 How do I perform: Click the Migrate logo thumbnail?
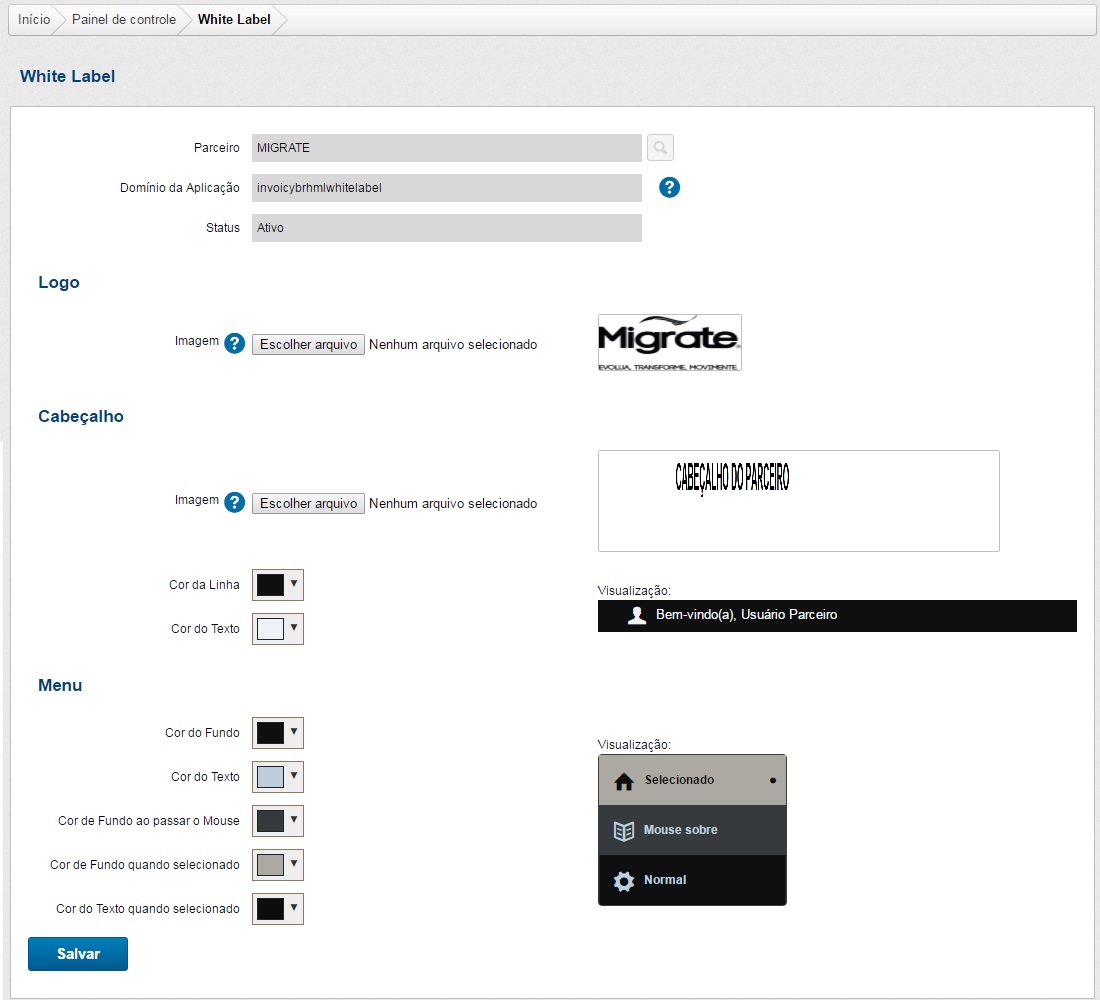pyautogui.click(x=669, y=343)
